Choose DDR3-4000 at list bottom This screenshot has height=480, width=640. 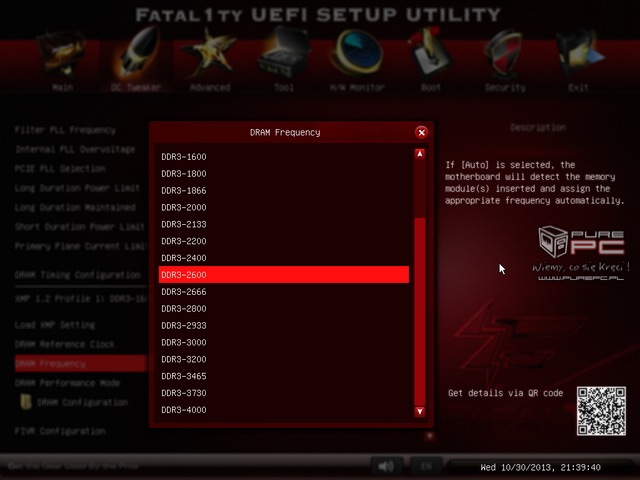tap(184, 410)
